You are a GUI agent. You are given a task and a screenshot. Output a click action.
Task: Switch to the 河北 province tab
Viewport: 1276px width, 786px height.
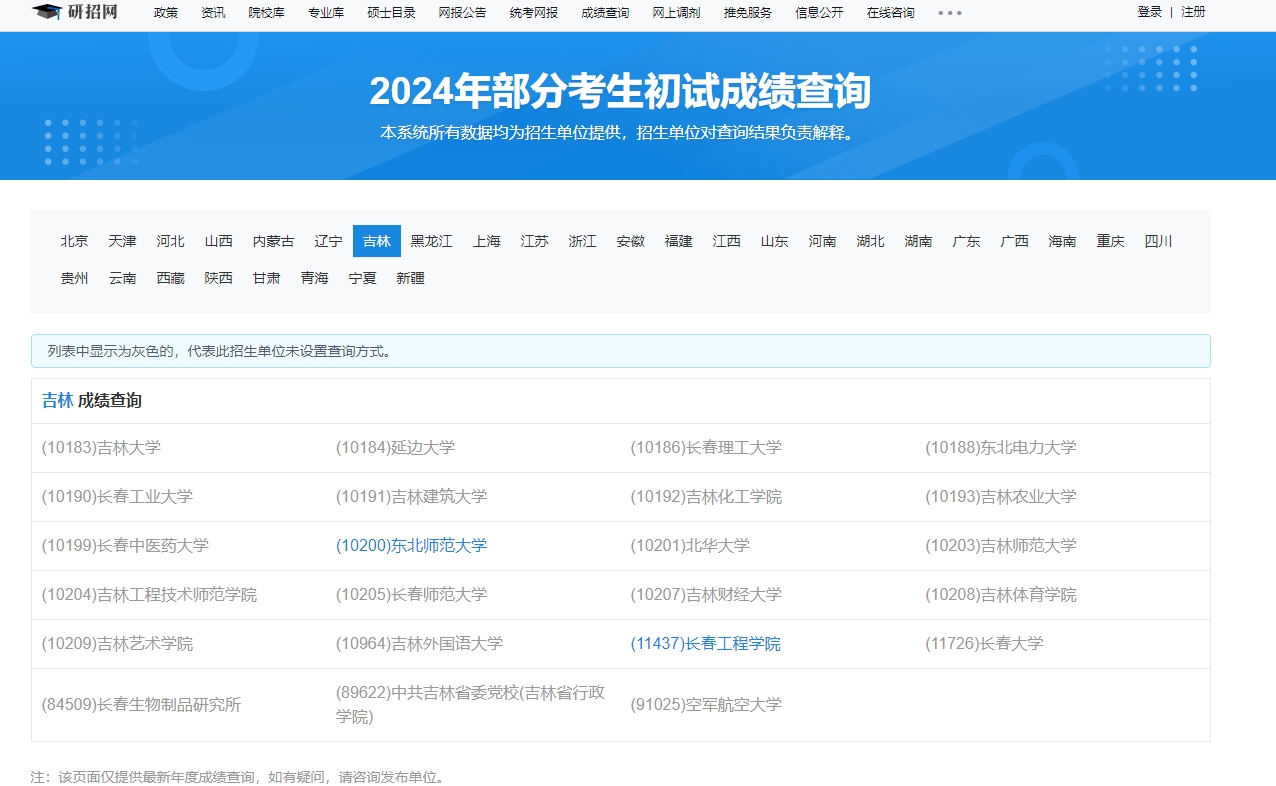[x=171, y=241]
